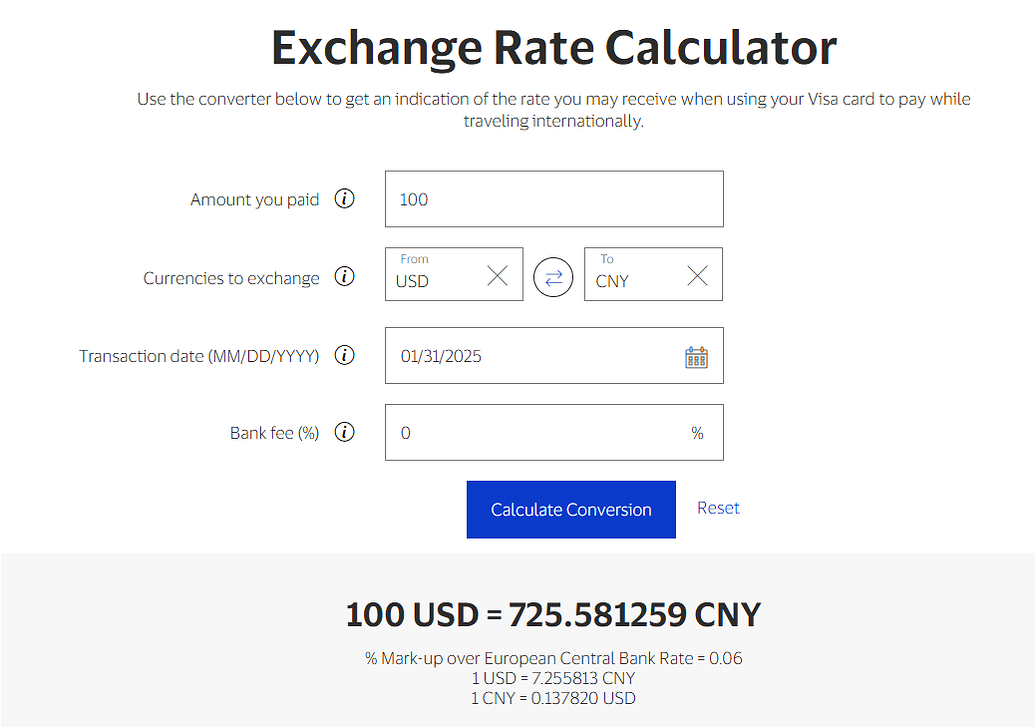The image size is (1035, 727).
Task: Clear the CNY To currency selection
Action: [697, 276]
